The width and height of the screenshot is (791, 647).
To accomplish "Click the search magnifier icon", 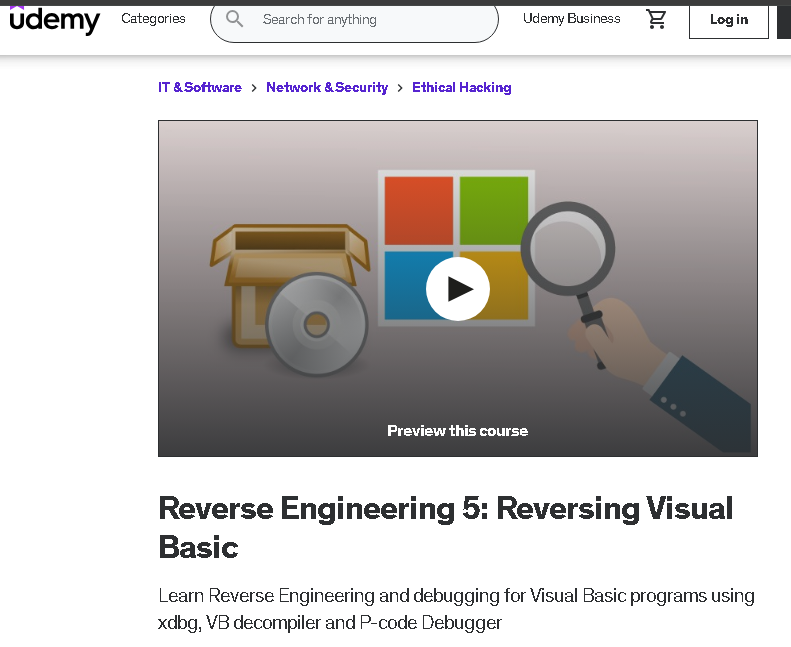I will pos(234,19).
